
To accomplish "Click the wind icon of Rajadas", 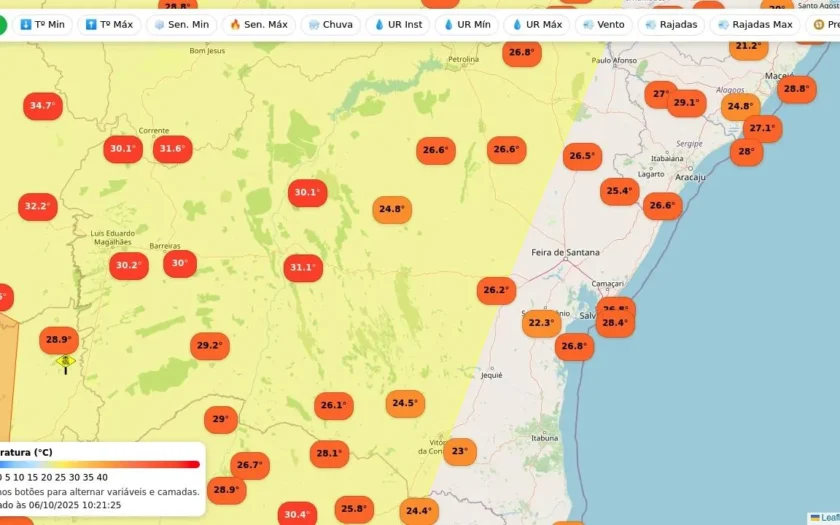I will [650, 25].
